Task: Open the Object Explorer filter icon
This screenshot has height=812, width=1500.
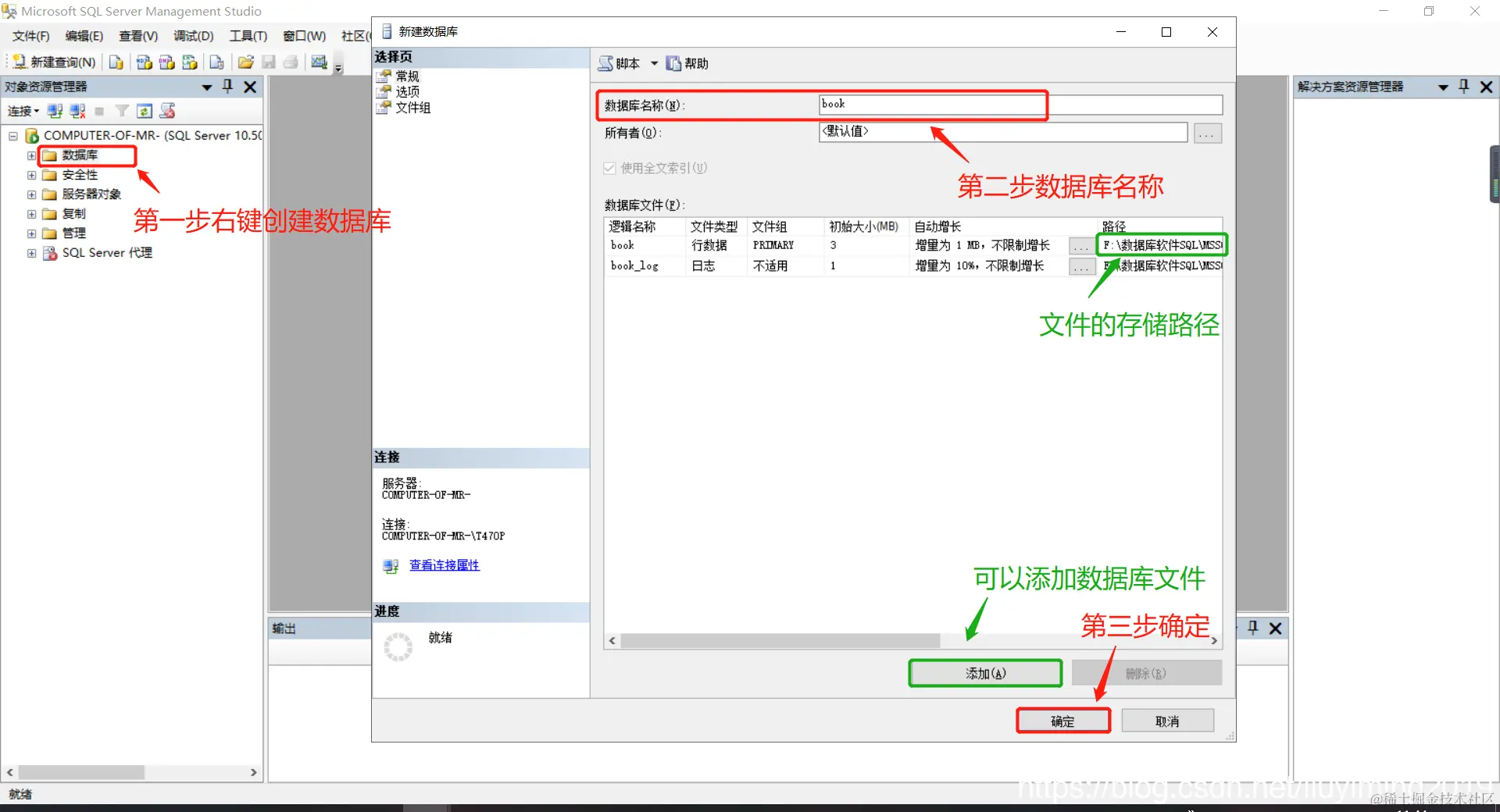Action: point(122,111)
